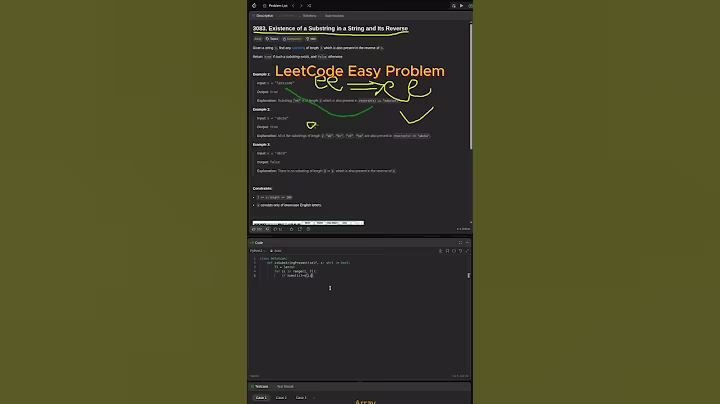Click the braces icon in editor toolbar
This screenshot has width=720, height=404.
tap(454, 251)
